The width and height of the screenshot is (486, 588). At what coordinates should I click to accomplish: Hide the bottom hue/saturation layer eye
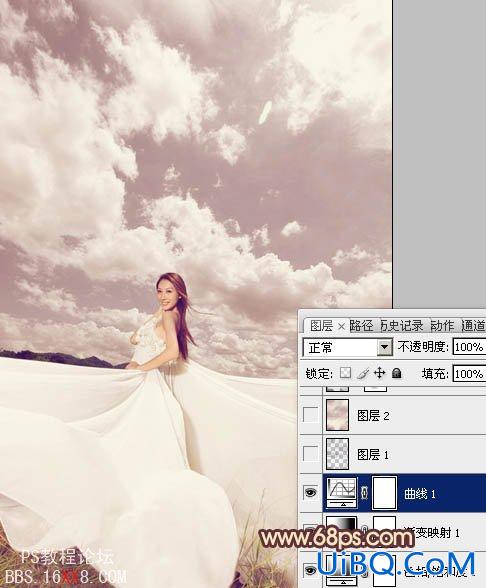coord(310,570)
